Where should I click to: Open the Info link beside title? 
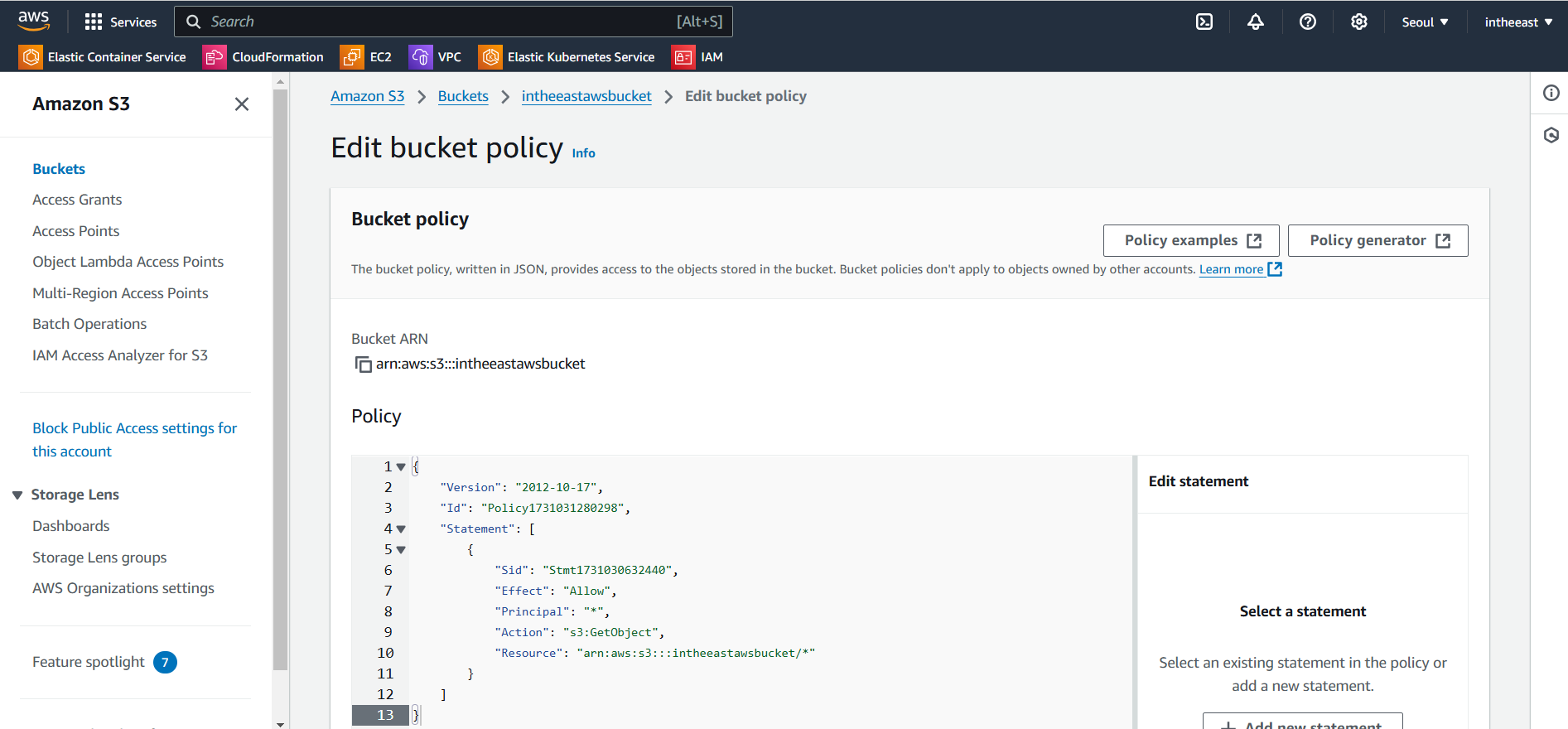584,153
